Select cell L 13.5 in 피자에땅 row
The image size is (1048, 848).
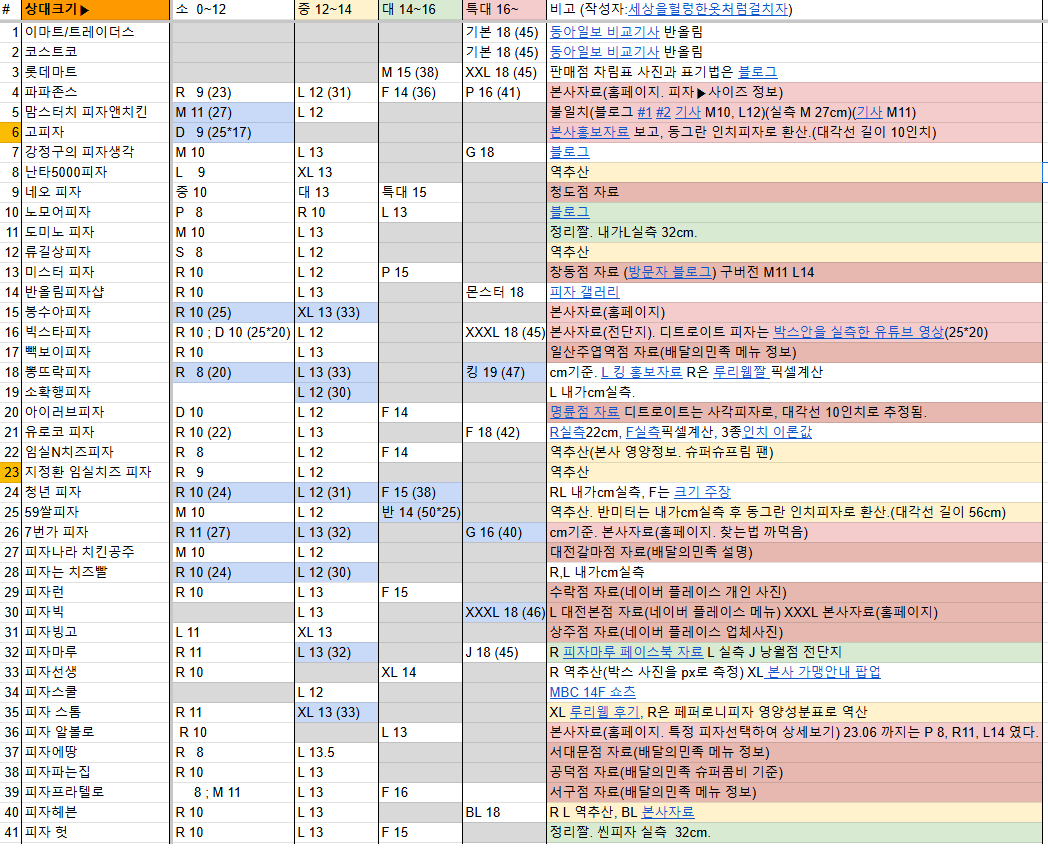coord(337,752)
